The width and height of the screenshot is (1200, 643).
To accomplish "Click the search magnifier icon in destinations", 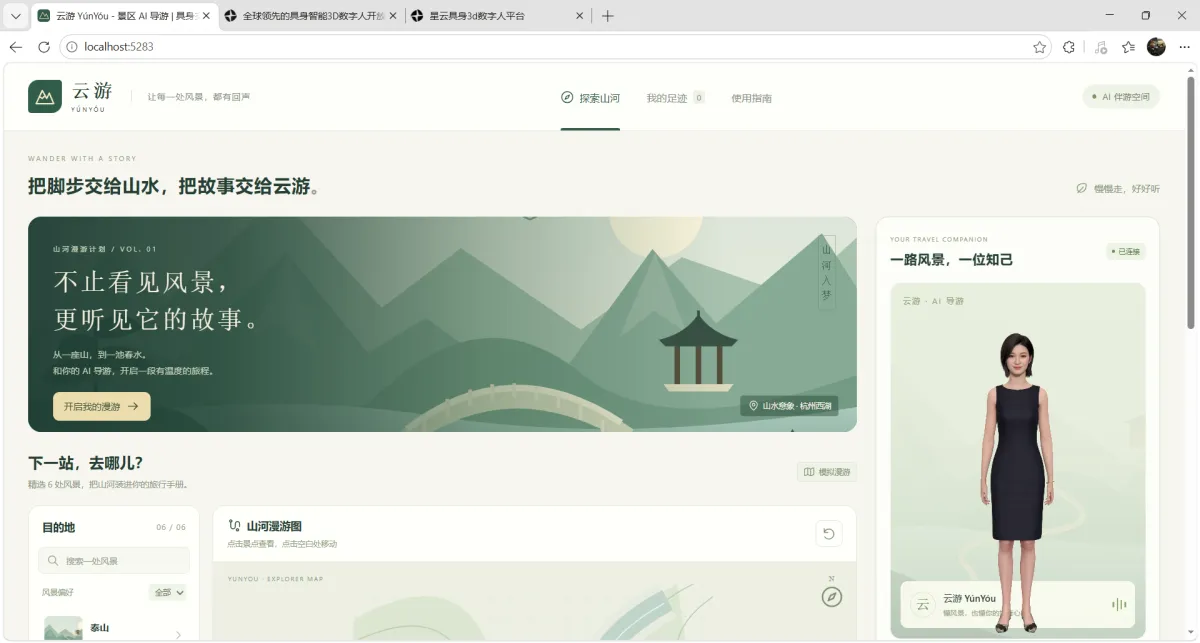I will 53,561.
